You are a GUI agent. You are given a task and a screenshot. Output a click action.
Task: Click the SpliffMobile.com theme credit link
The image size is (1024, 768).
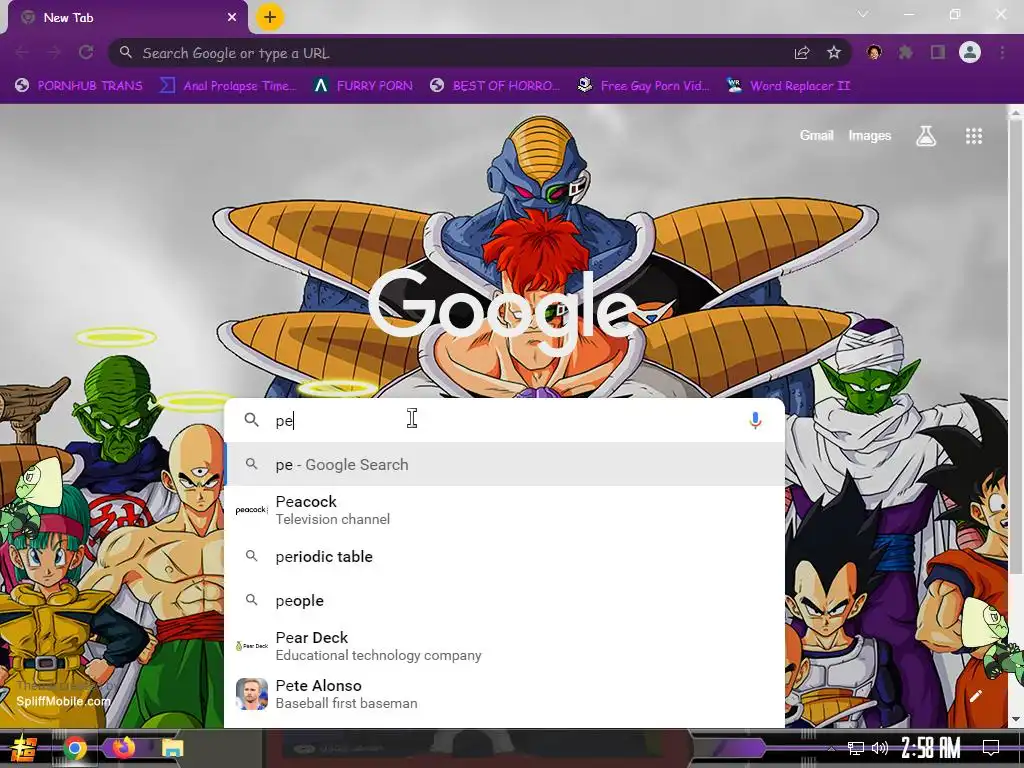tap(63, 701)
